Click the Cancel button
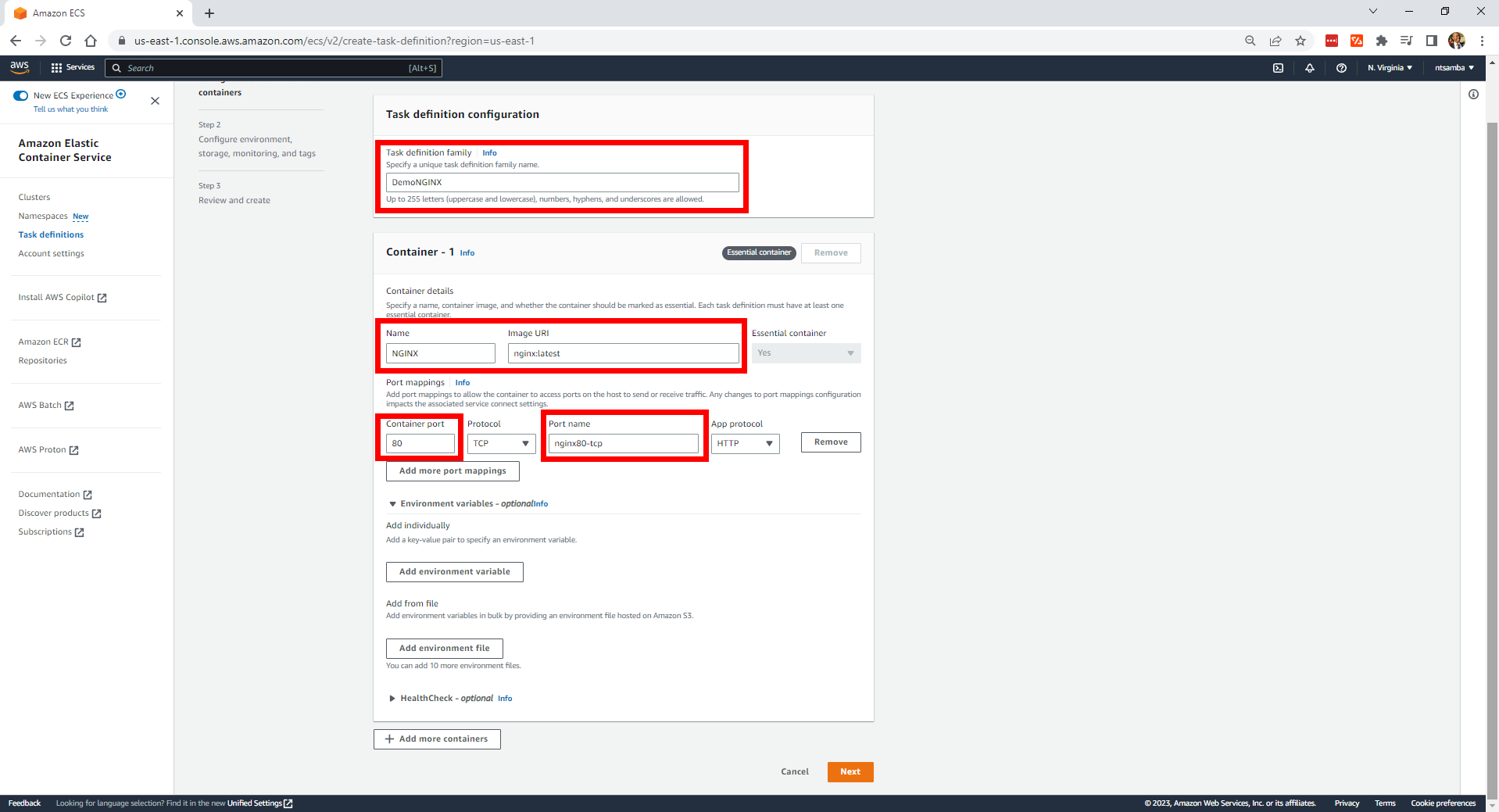 click(795, 772)
